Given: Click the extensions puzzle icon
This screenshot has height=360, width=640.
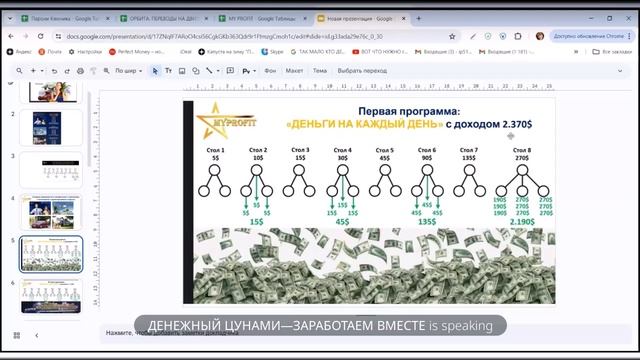Looking at the screenshot, I should [x=518, y=36].
